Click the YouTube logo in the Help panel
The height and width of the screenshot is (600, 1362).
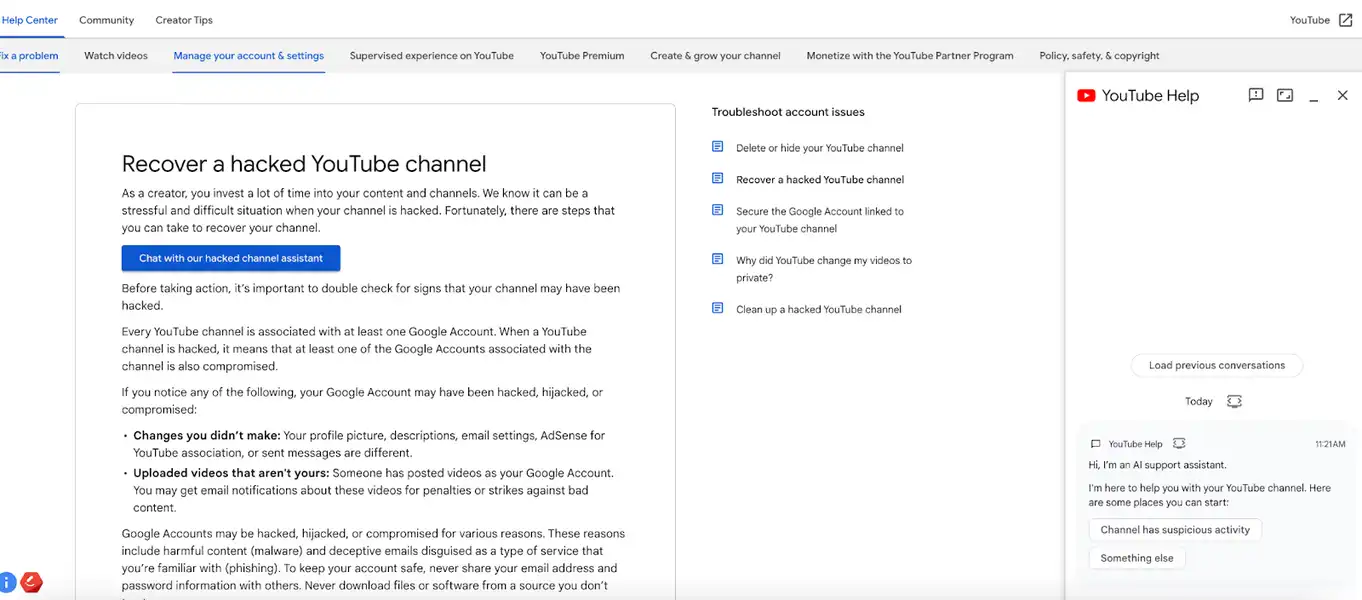pyautogui.click(x=1086, y=95)
